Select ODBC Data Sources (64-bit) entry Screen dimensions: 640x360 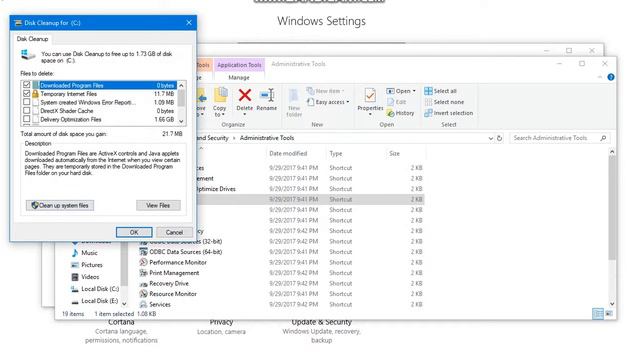point(186,252)
